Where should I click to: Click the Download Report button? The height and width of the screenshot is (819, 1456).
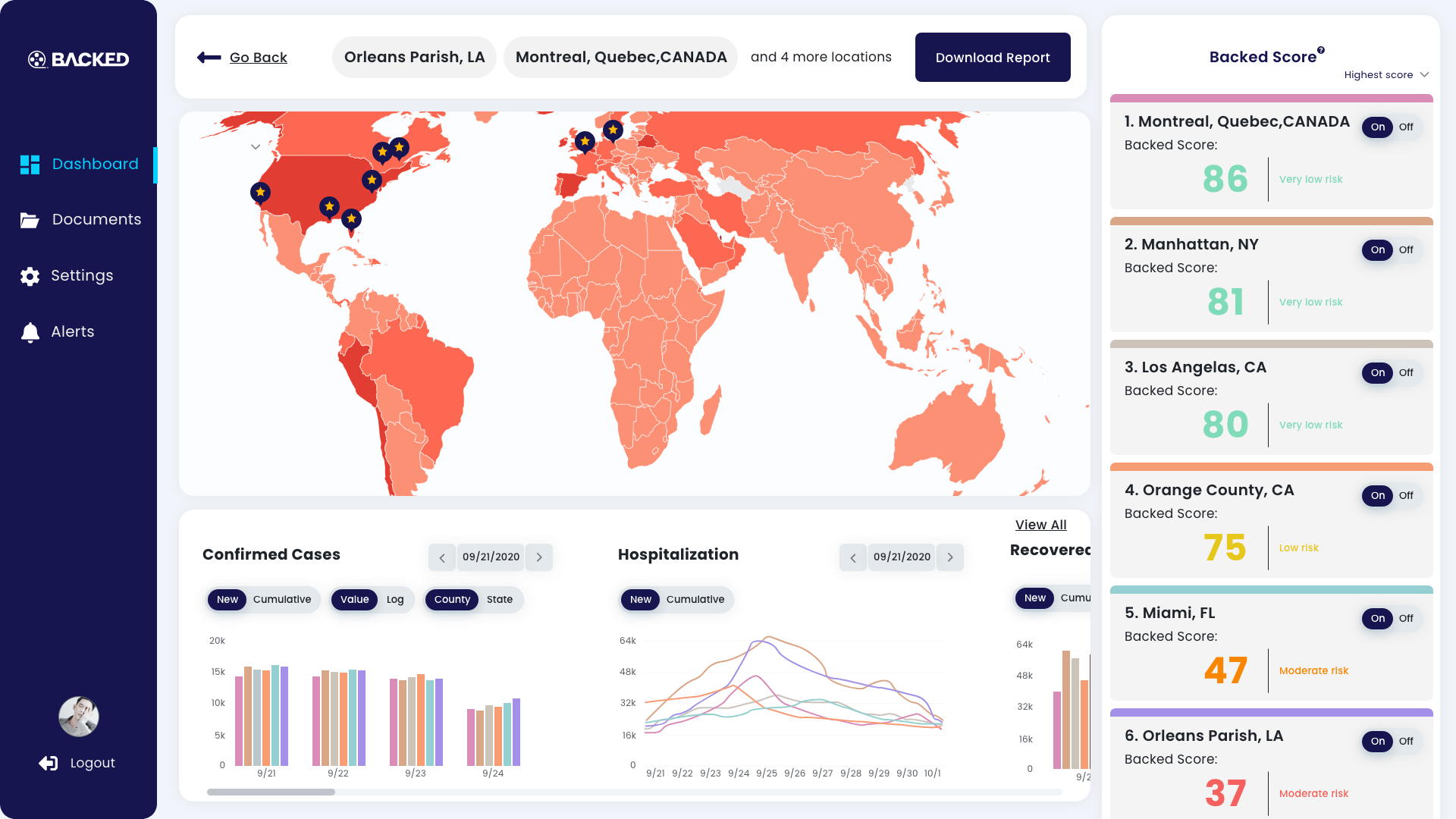tap(992, 58)
